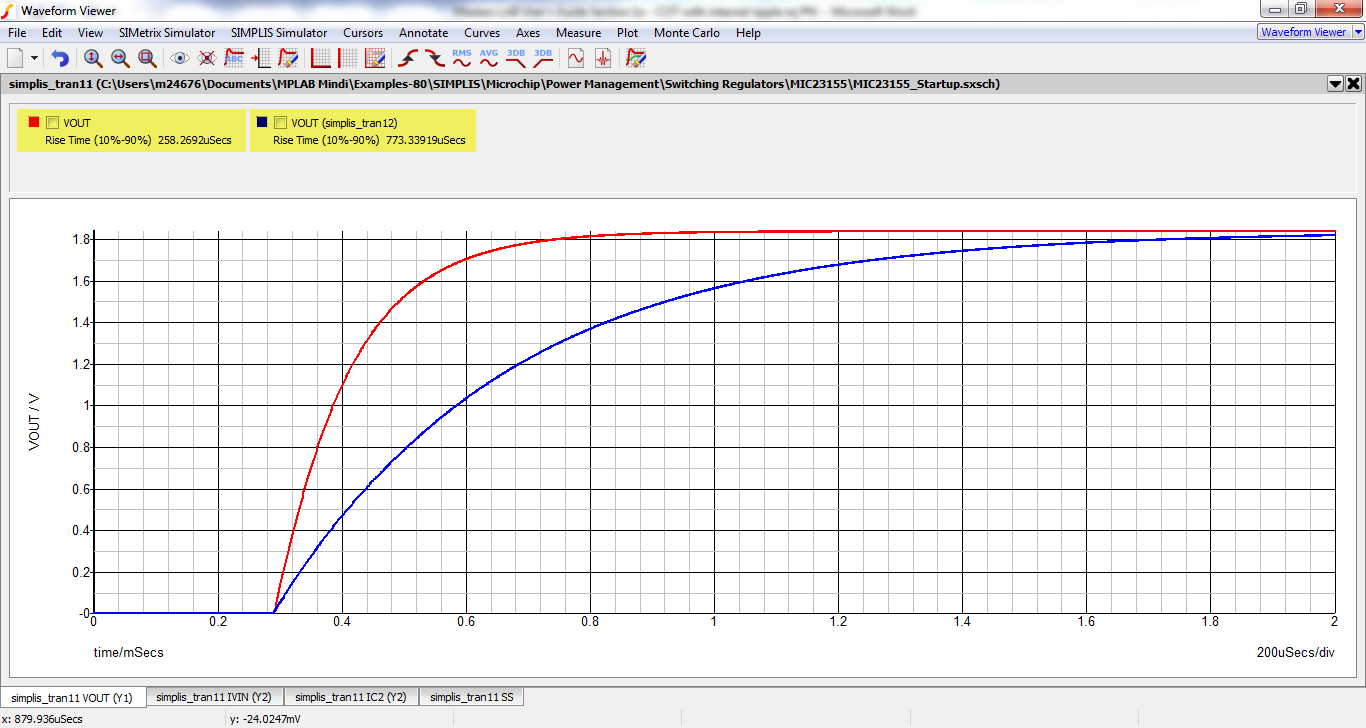Open the dropdown arrow beside new sheet icon

[x=35, y=58]
